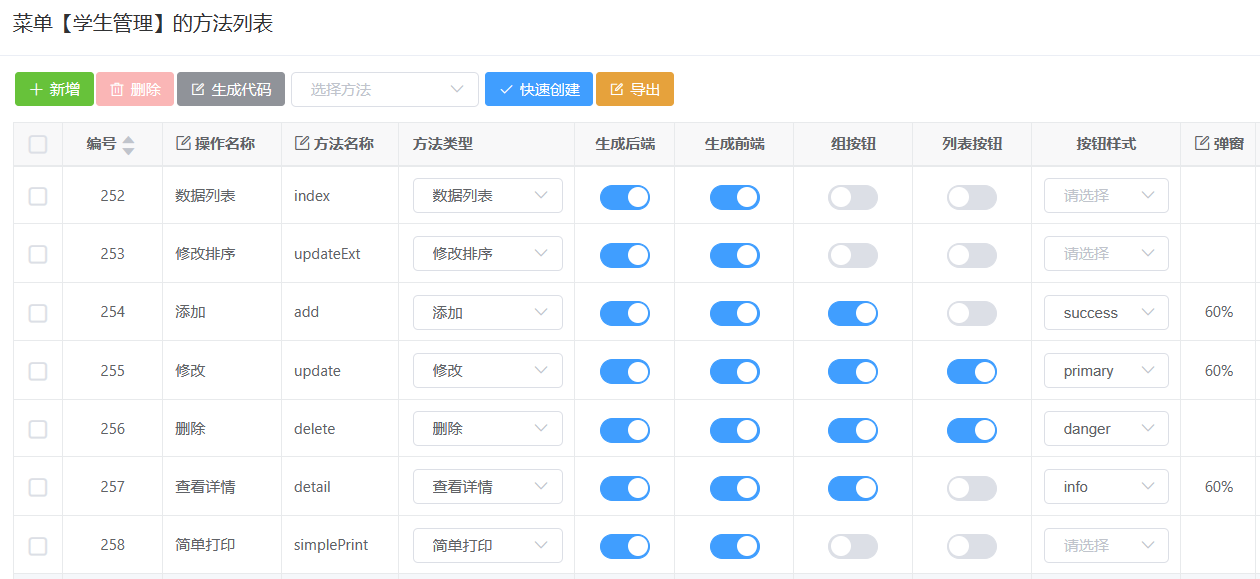This screenshot has width=1260, height=579.
Task: Expand 方法类型 dropdown for the update row
Action: pyautogui.click(x=488, y=371)
